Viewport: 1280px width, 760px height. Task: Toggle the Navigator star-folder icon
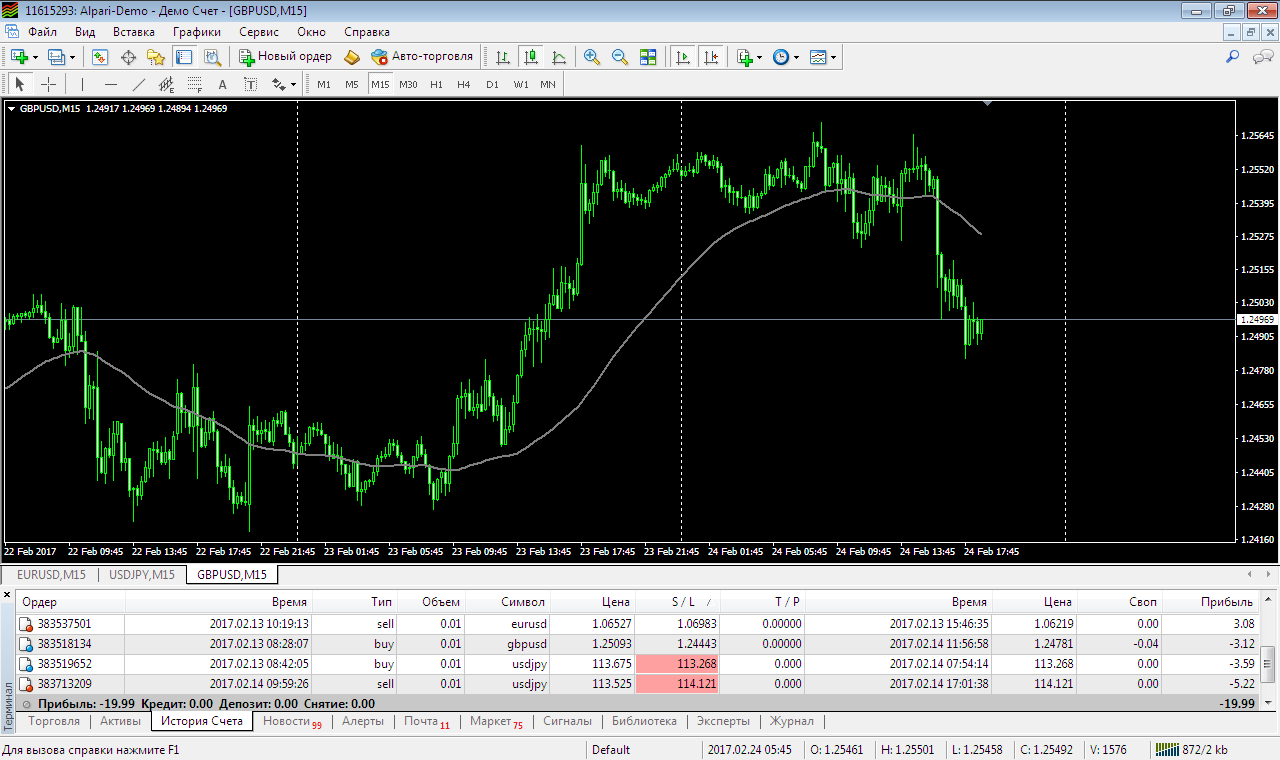coord(156,57)
